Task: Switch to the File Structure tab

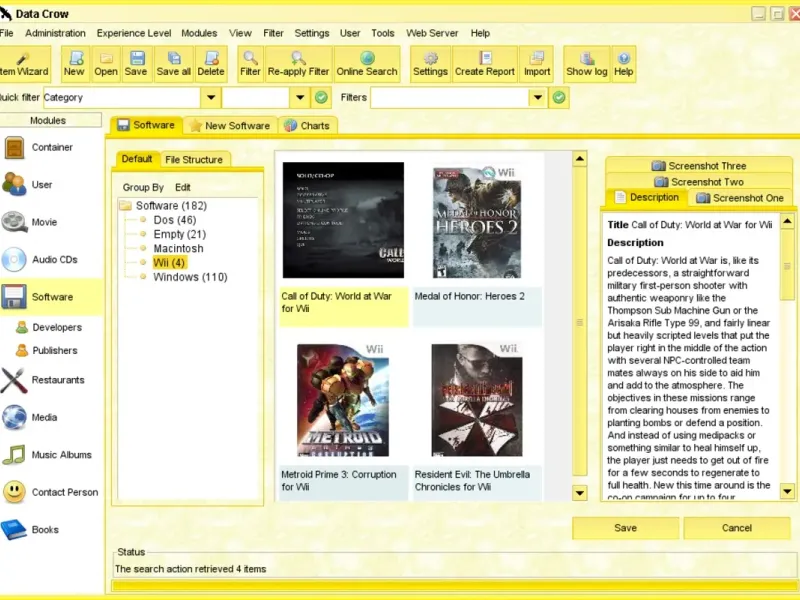Action: point(194,160)
